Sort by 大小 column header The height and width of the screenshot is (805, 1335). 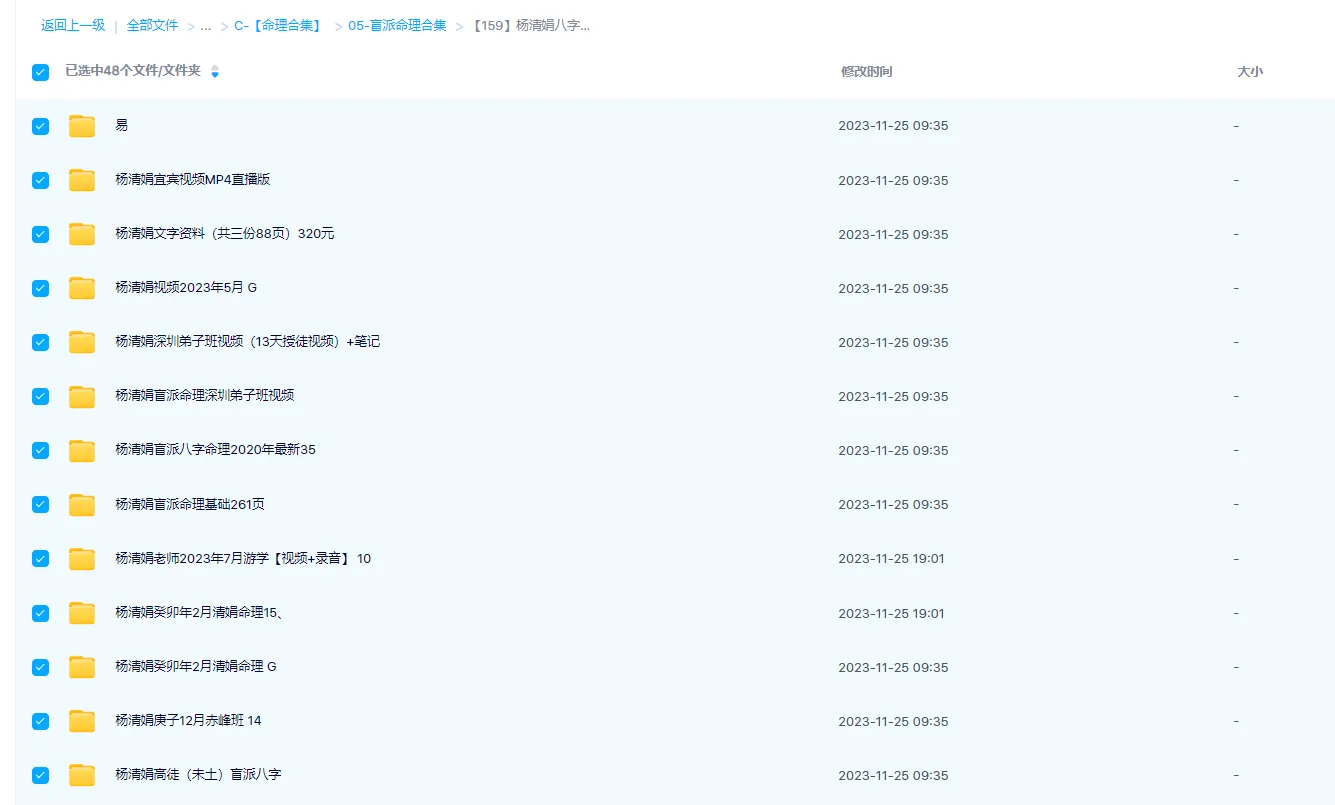pos(1250,72)
